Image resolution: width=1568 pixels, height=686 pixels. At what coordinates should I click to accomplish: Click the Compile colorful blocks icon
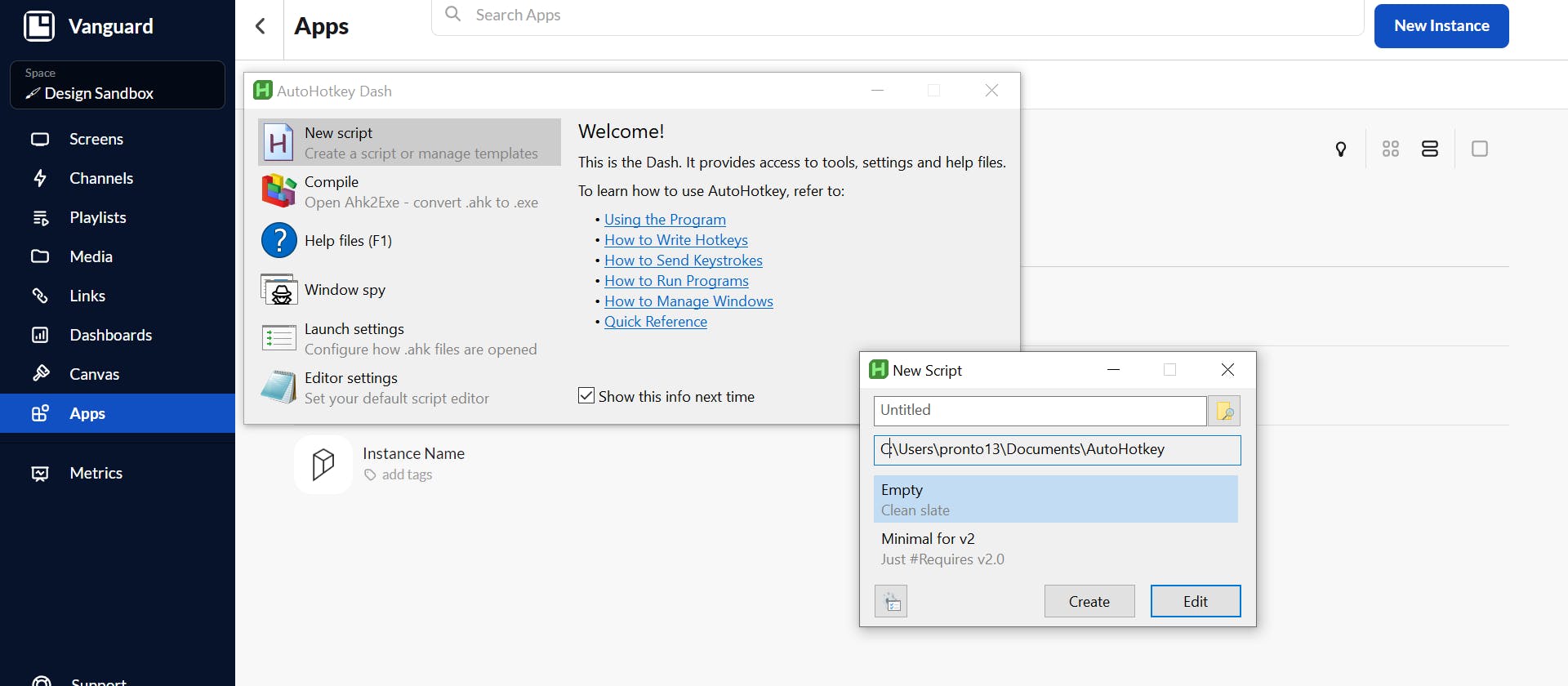[278, 191]
